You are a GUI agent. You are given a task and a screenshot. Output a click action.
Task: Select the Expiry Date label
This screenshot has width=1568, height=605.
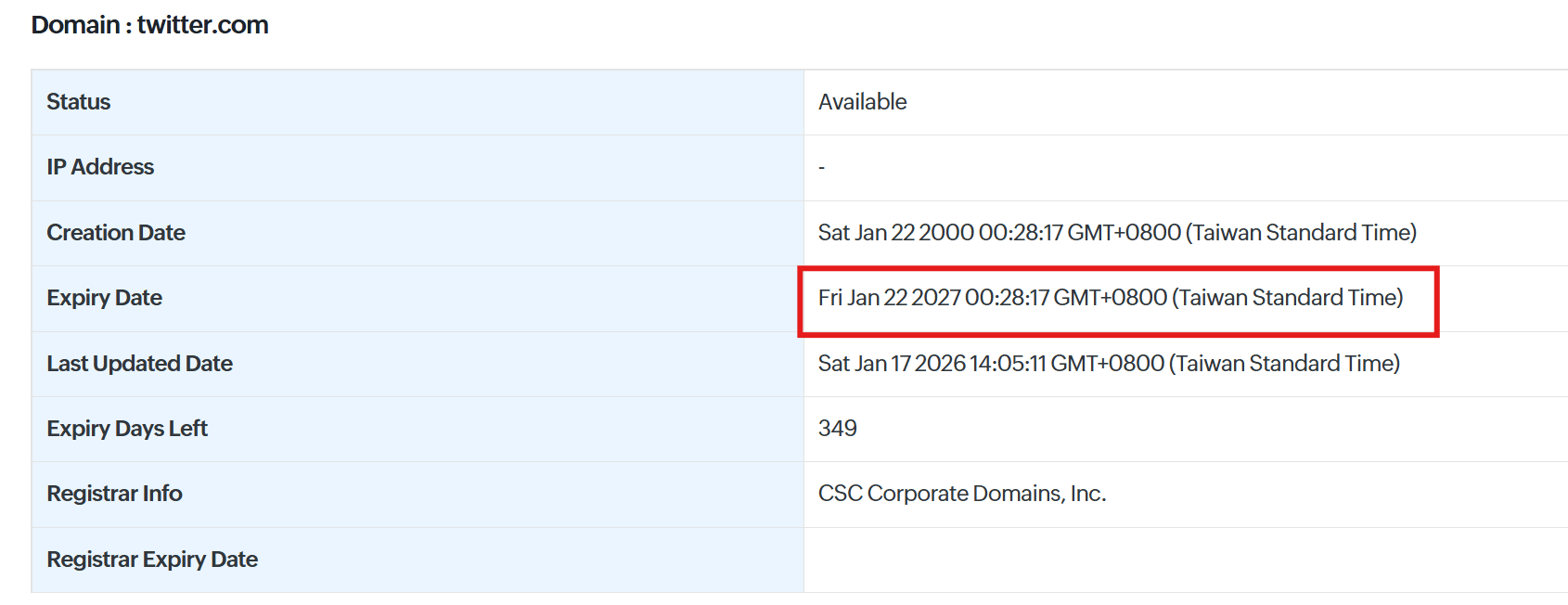click(104, 298)
